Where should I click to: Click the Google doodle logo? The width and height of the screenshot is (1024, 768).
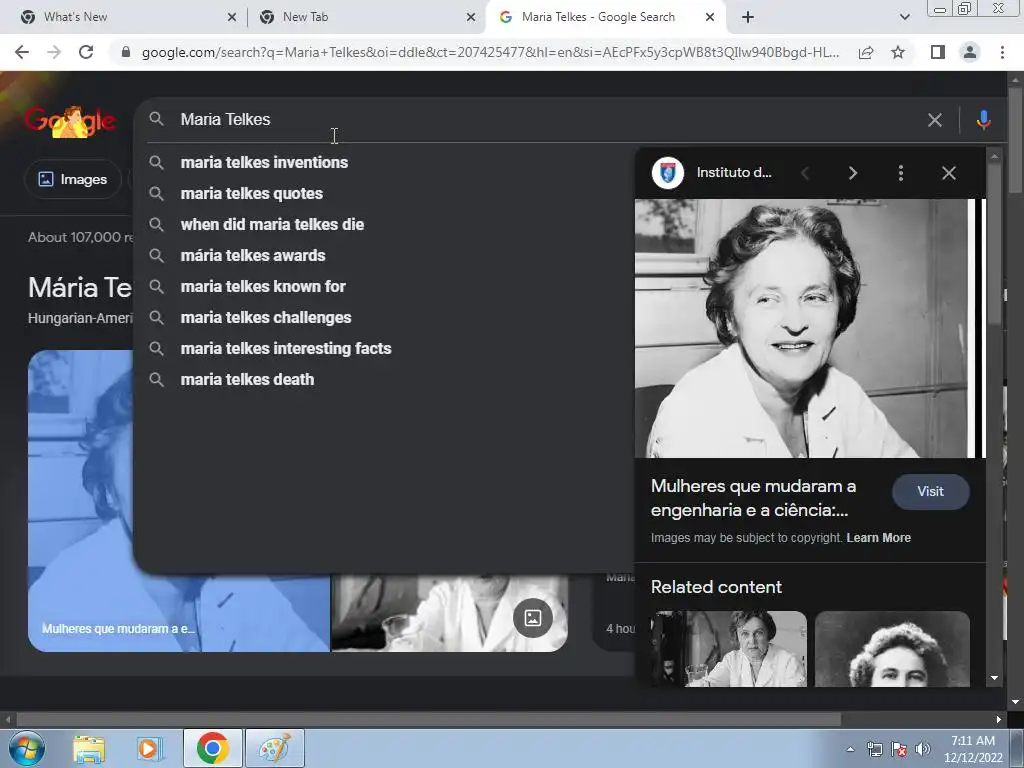point(71,121)
